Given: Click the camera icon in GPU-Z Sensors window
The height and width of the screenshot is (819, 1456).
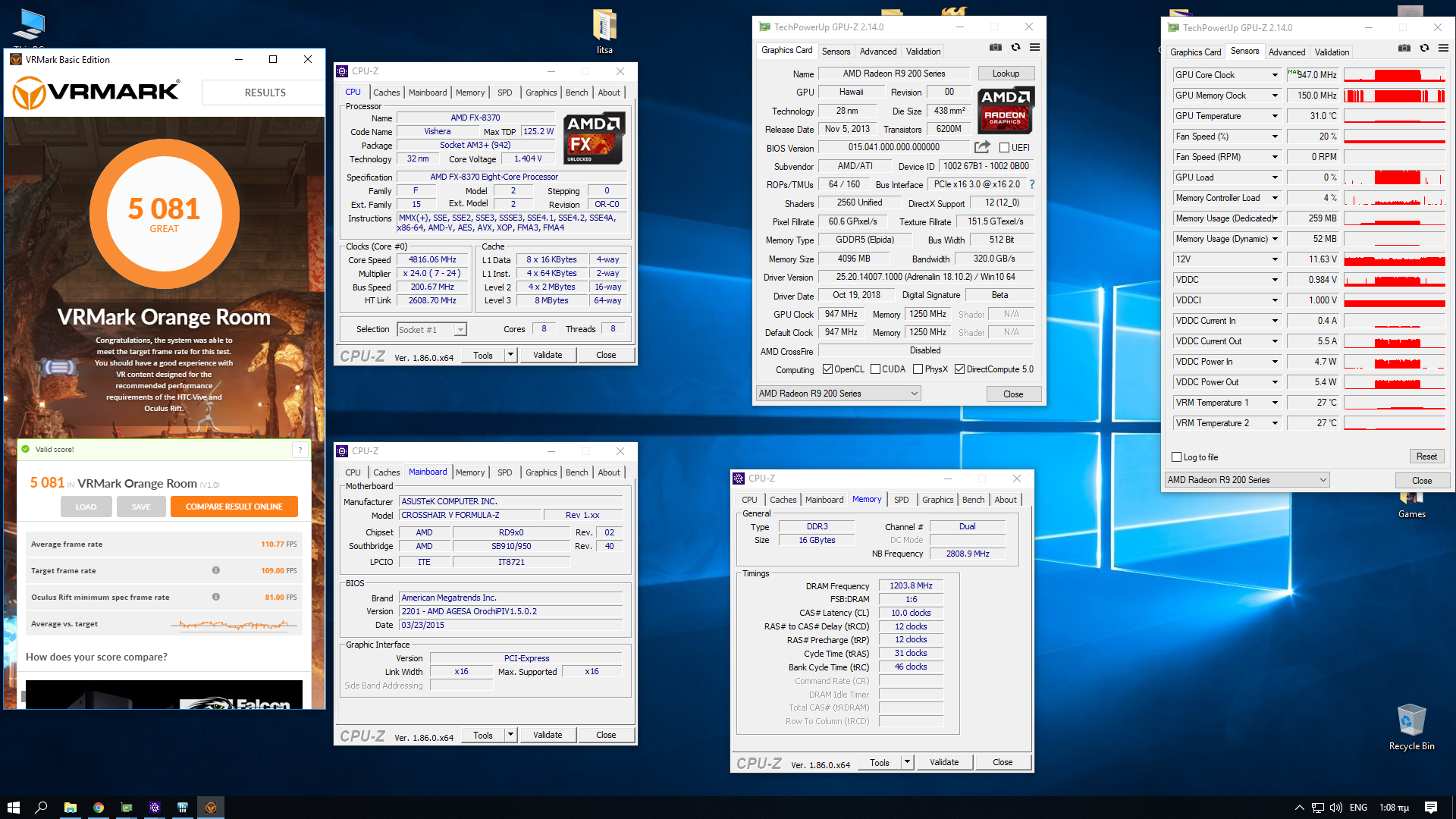Looking at the screenshot, I should [x=1404, y=49].
